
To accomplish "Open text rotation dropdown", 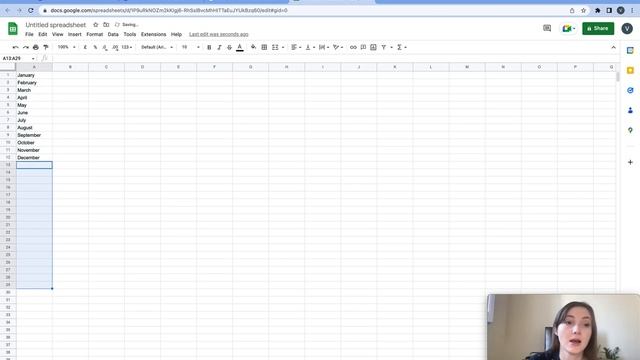I will (338, 47).
